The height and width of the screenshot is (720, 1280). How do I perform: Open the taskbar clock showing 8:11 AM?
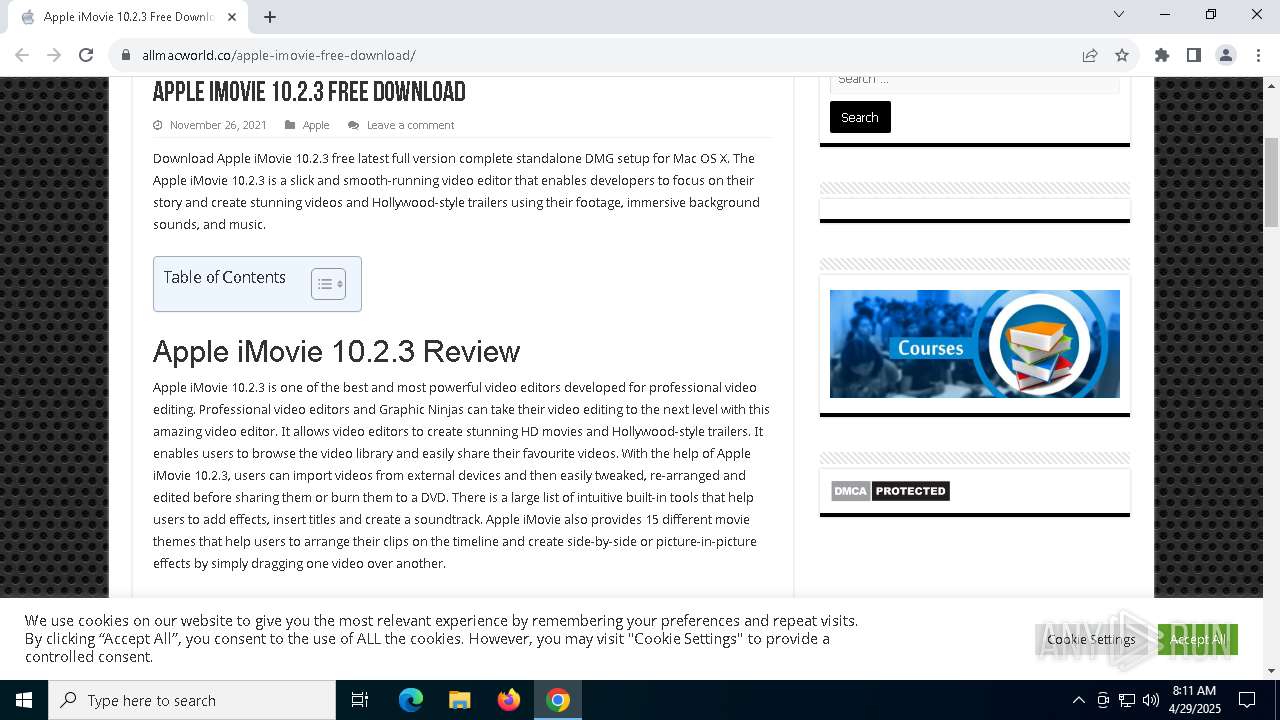[1194, 700]
